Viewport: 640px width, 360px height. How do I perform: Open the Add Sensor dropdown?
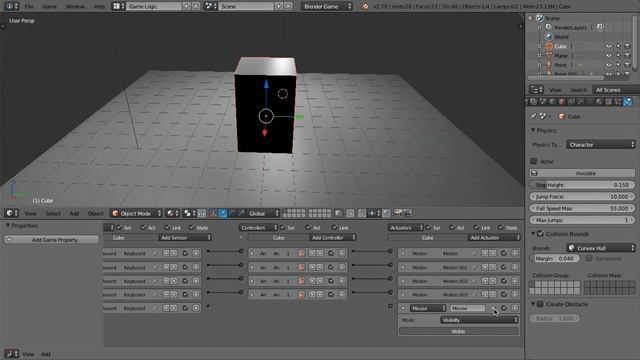[185, 238]
